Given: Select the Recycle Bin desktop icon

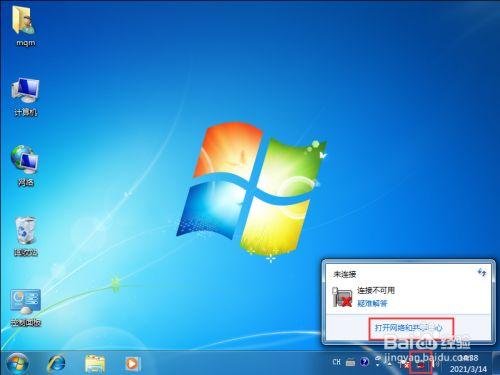Looking at the screenshot, I should (x=25, y=231).
